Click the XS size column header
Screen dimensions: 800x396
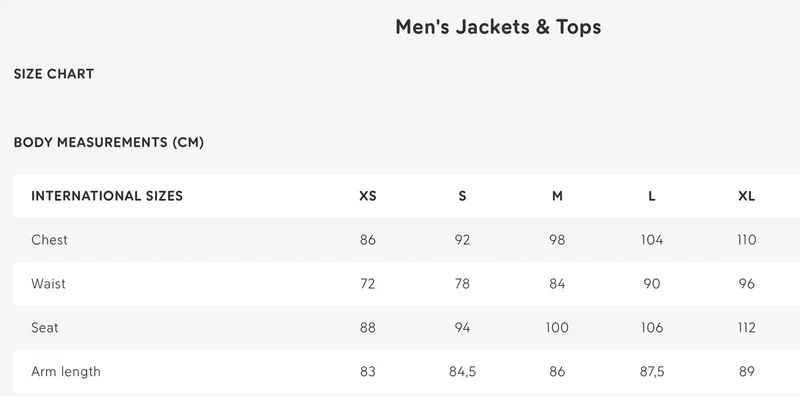point(368,196)
